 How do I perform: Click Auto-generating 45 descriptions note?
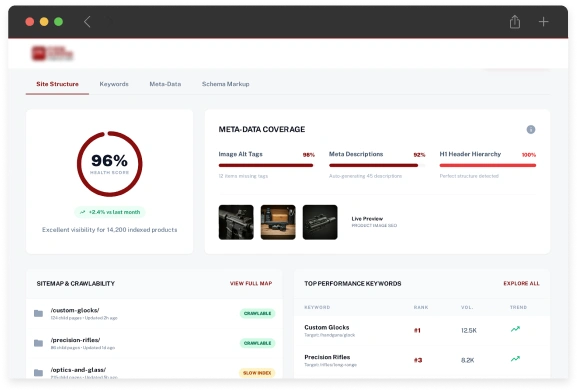pos(365,176)
